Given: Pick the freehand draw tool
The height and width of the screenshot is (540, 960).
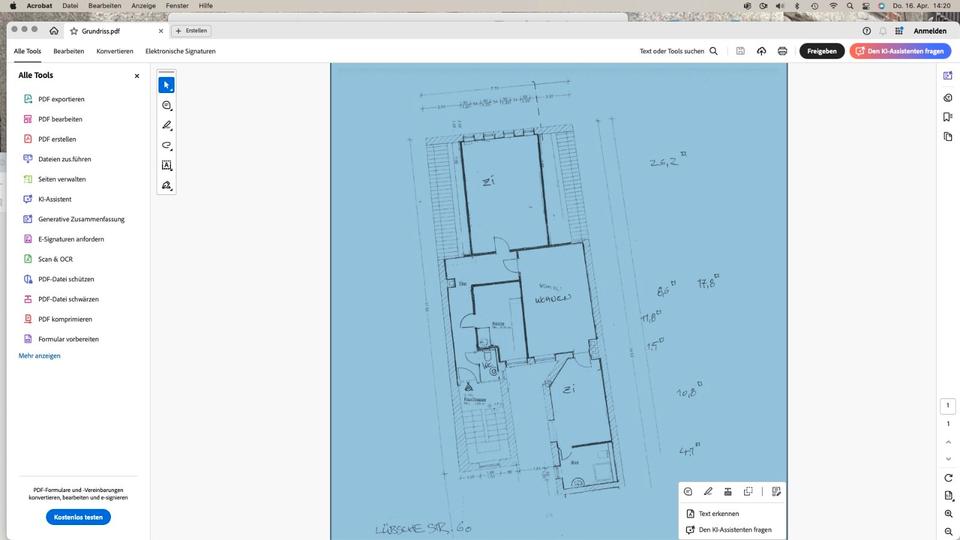Looking at the screenshot, I should point(166,145).
